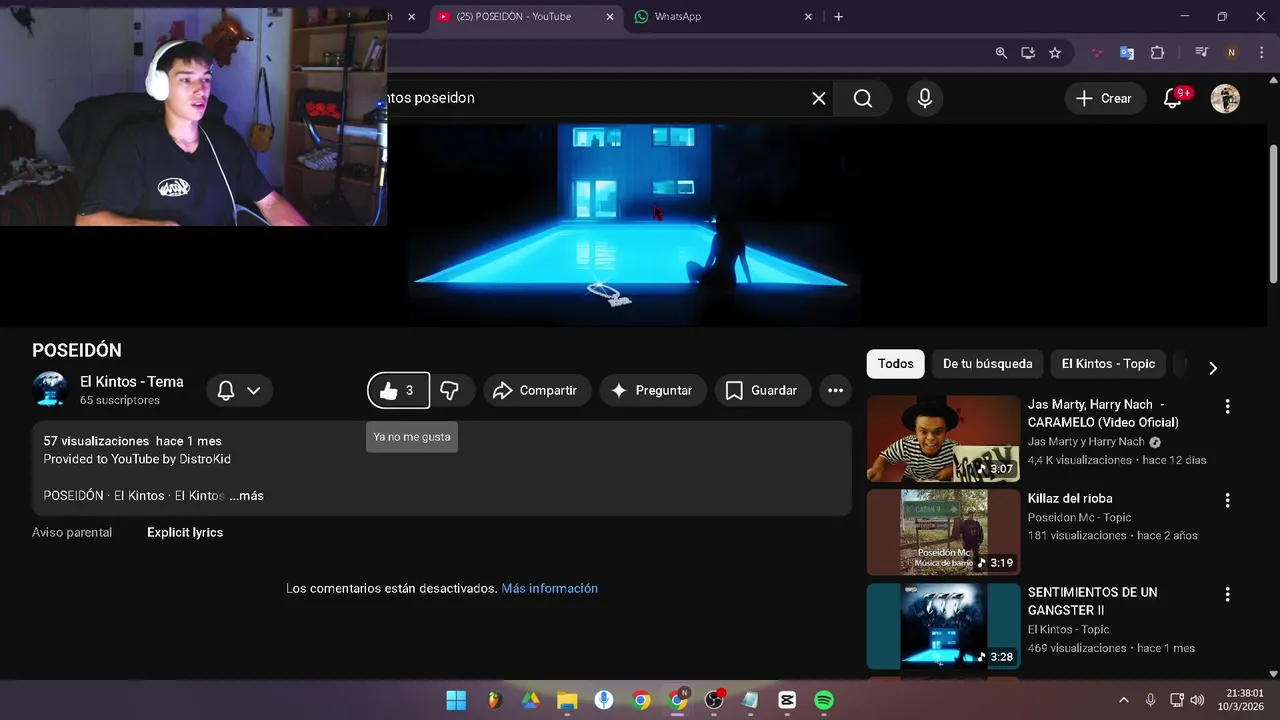1280x720 pixels.
Task: Select the Todos filter chip
Action: coord(896,364)
